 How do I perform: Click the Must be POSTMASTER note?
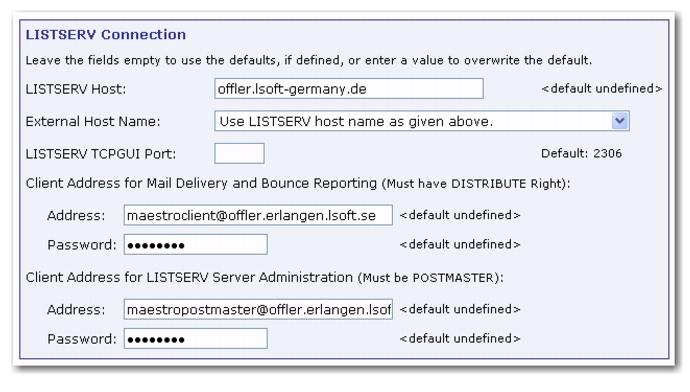430,278
